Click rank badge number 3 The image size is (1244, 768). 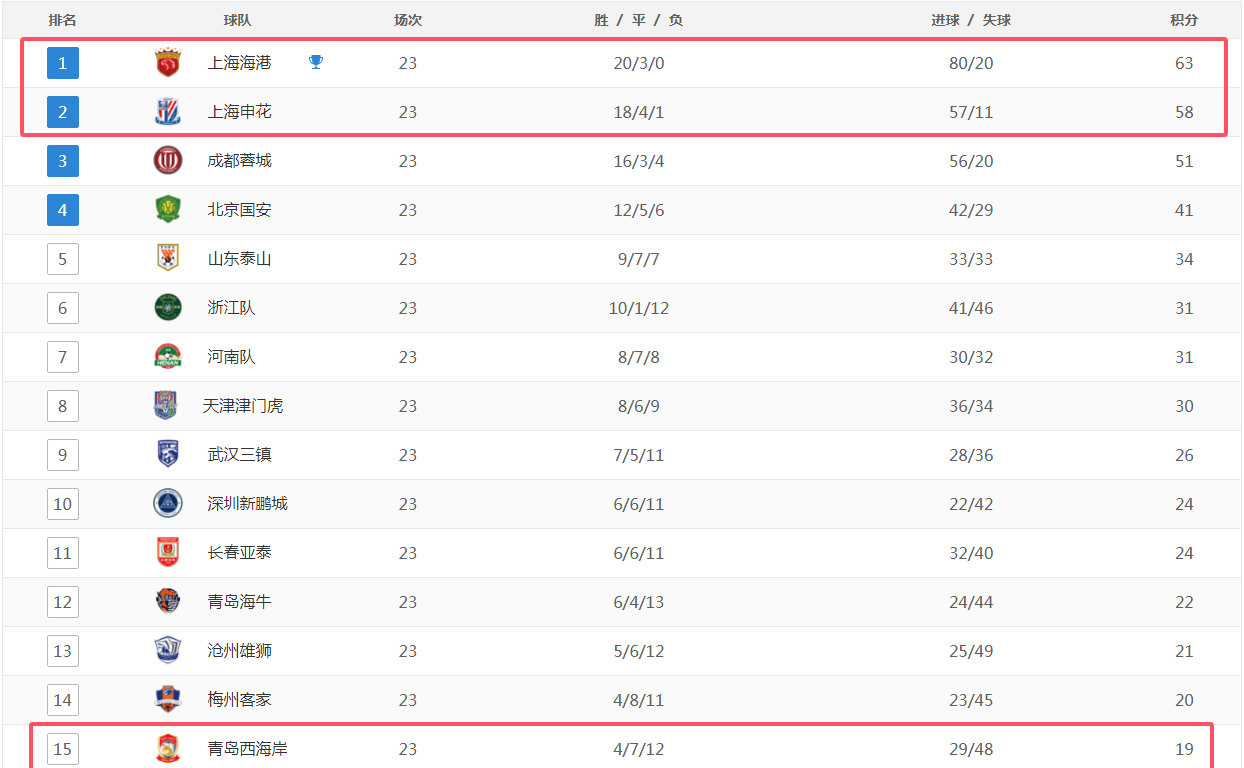coord(63,161)
